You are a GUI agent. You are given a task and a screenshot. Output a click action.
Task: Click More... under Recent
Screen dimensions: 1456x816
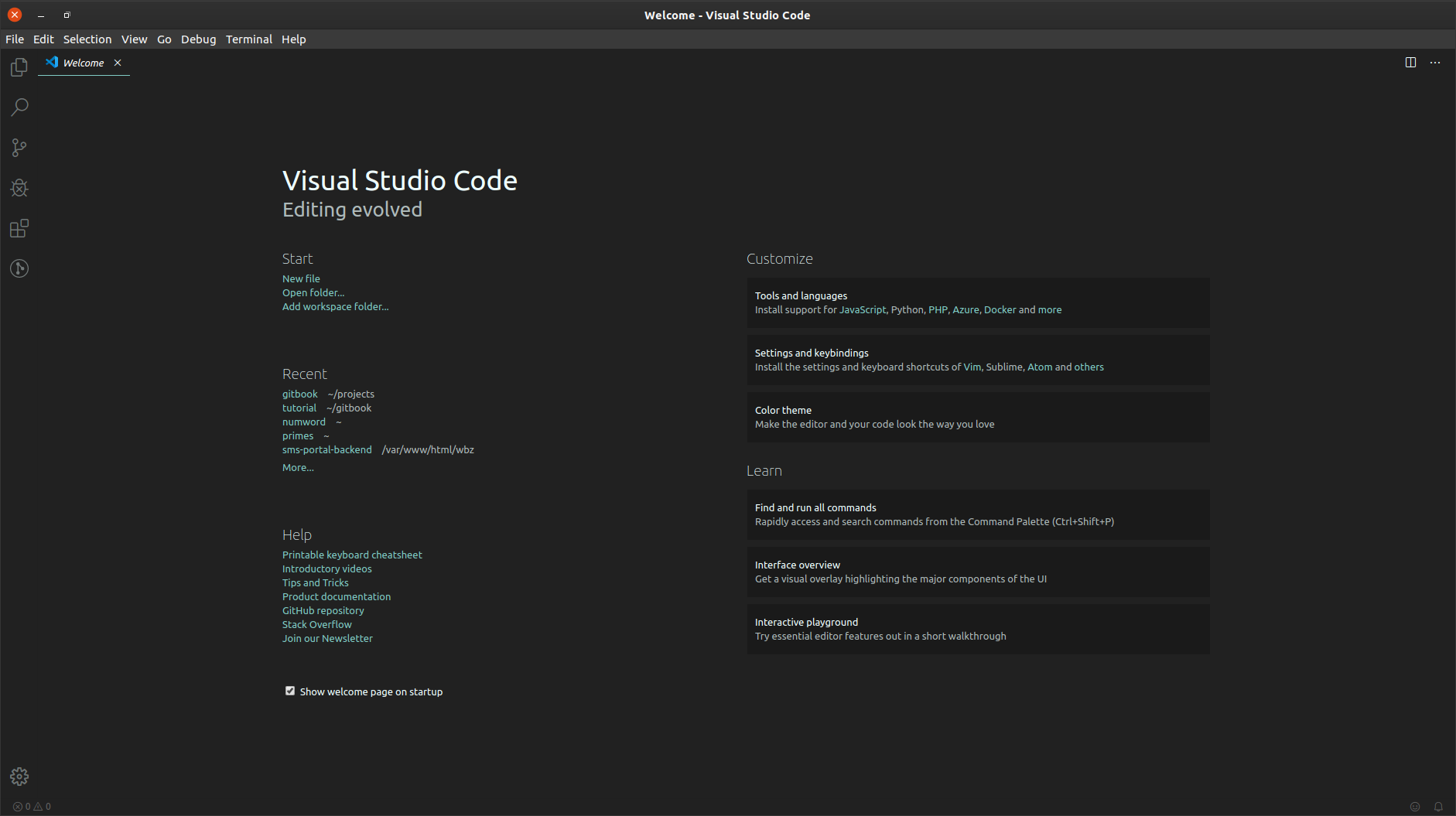298,467
